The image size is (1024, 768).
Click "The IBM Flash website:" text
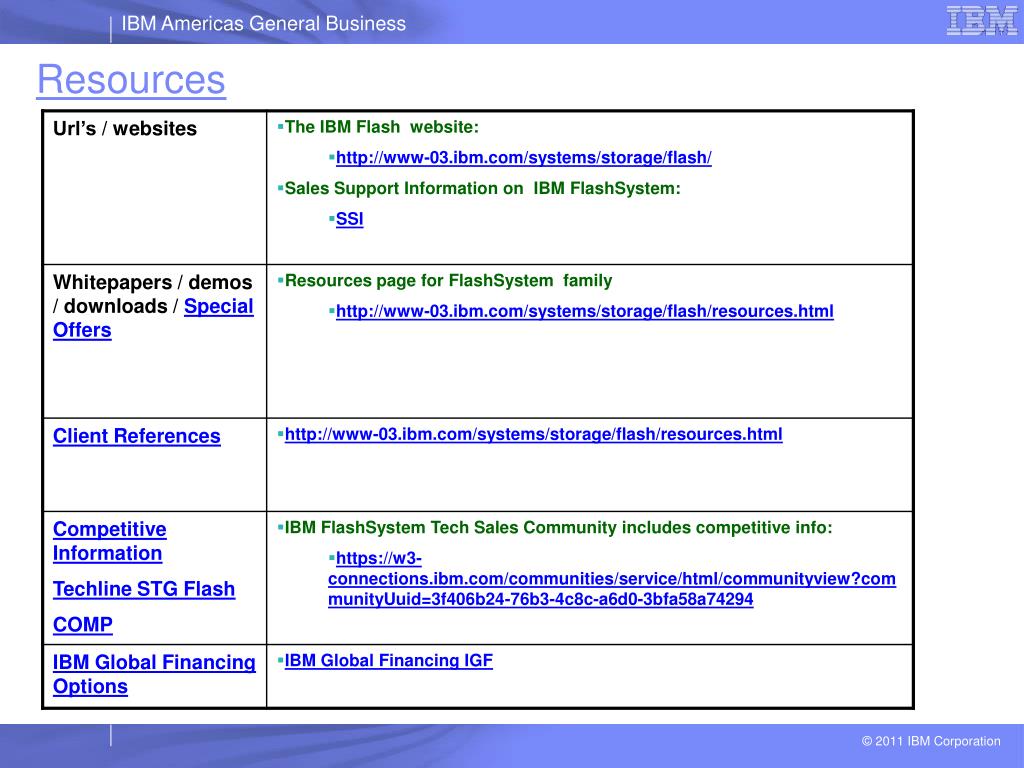click(381, 127)
